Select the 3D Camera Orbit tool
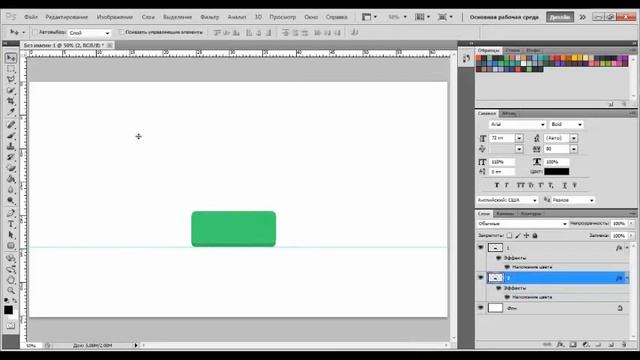This screenshot has width=640, height=360. (11, 269)
